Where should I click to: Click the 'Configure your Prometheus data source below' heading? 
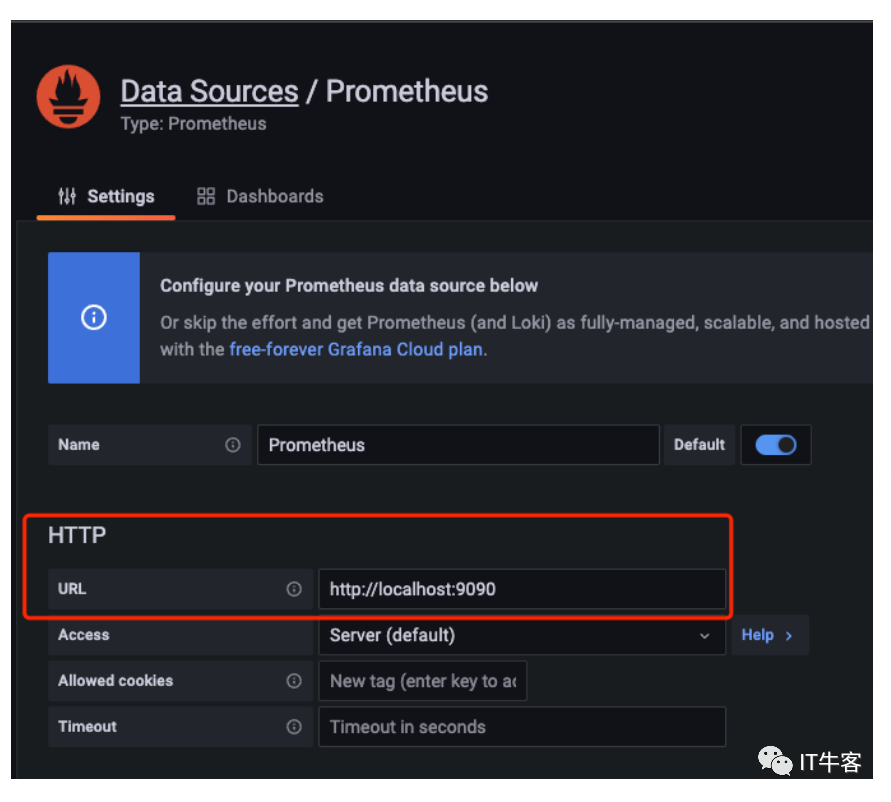(x=349, y=285)
